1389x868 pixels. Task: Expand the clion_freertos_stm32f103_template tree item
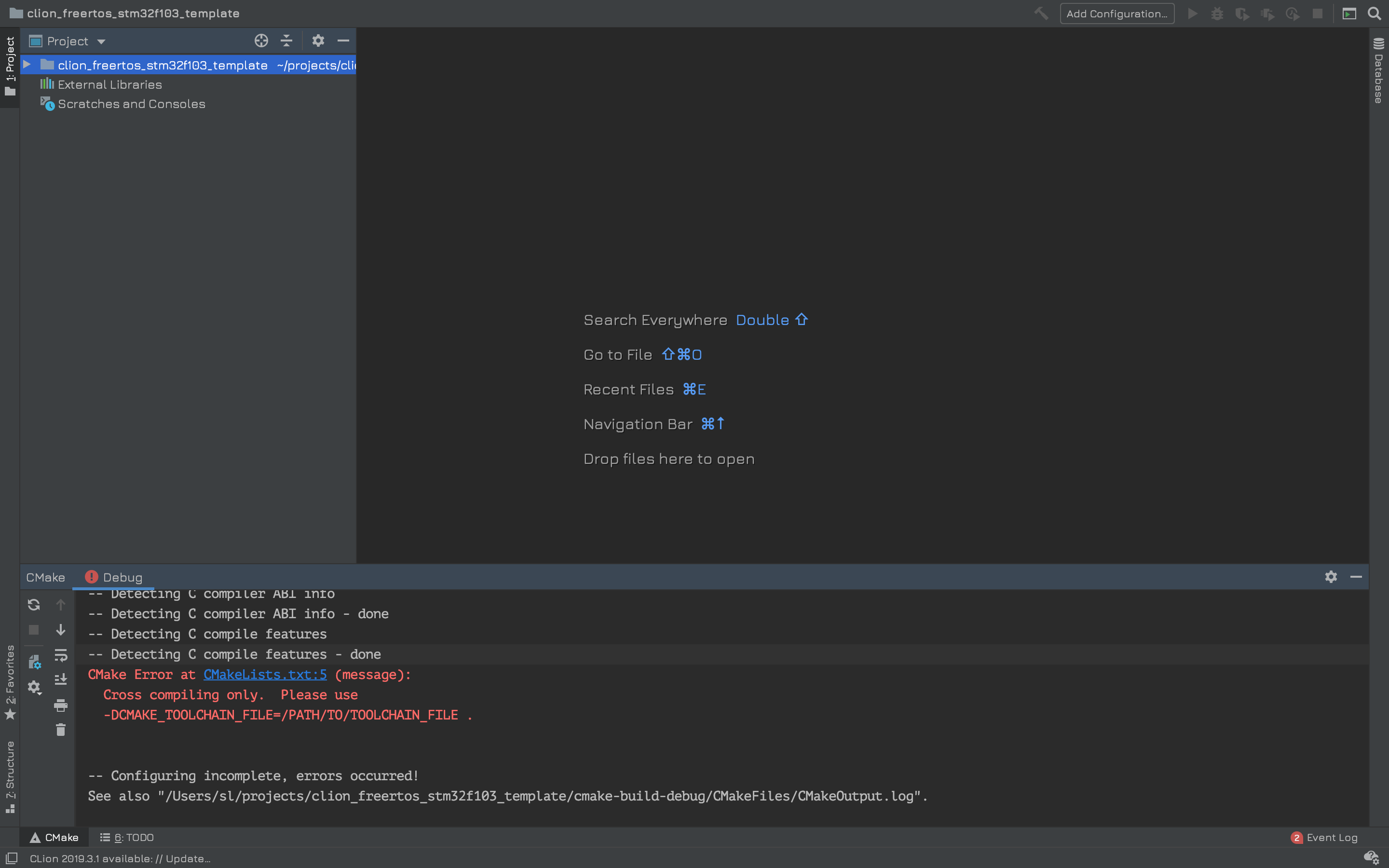(26, 64)
